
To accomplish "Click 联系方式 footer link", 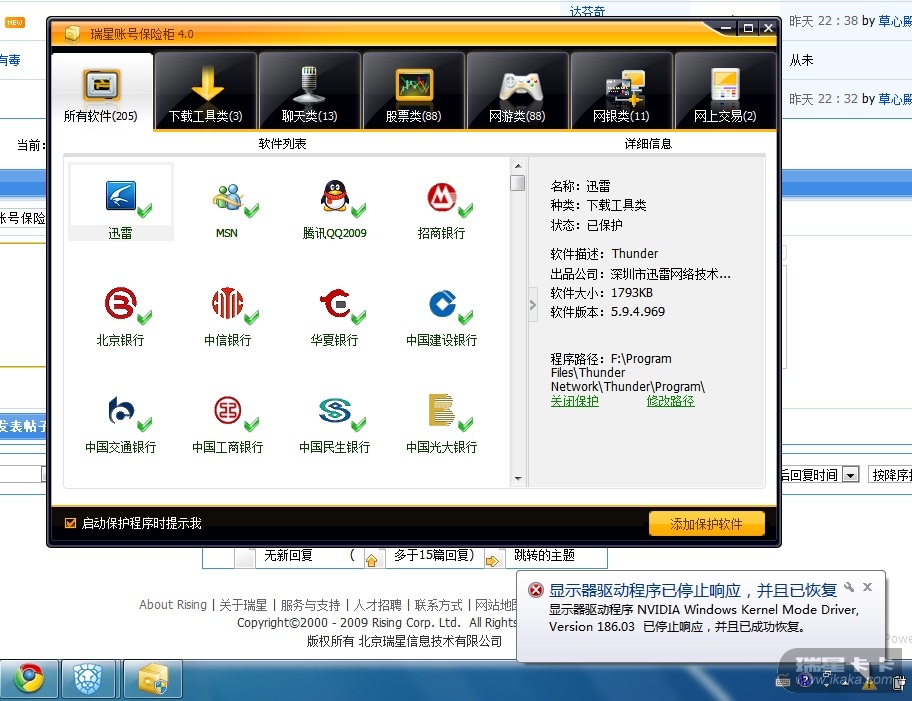I will (439, 605).
